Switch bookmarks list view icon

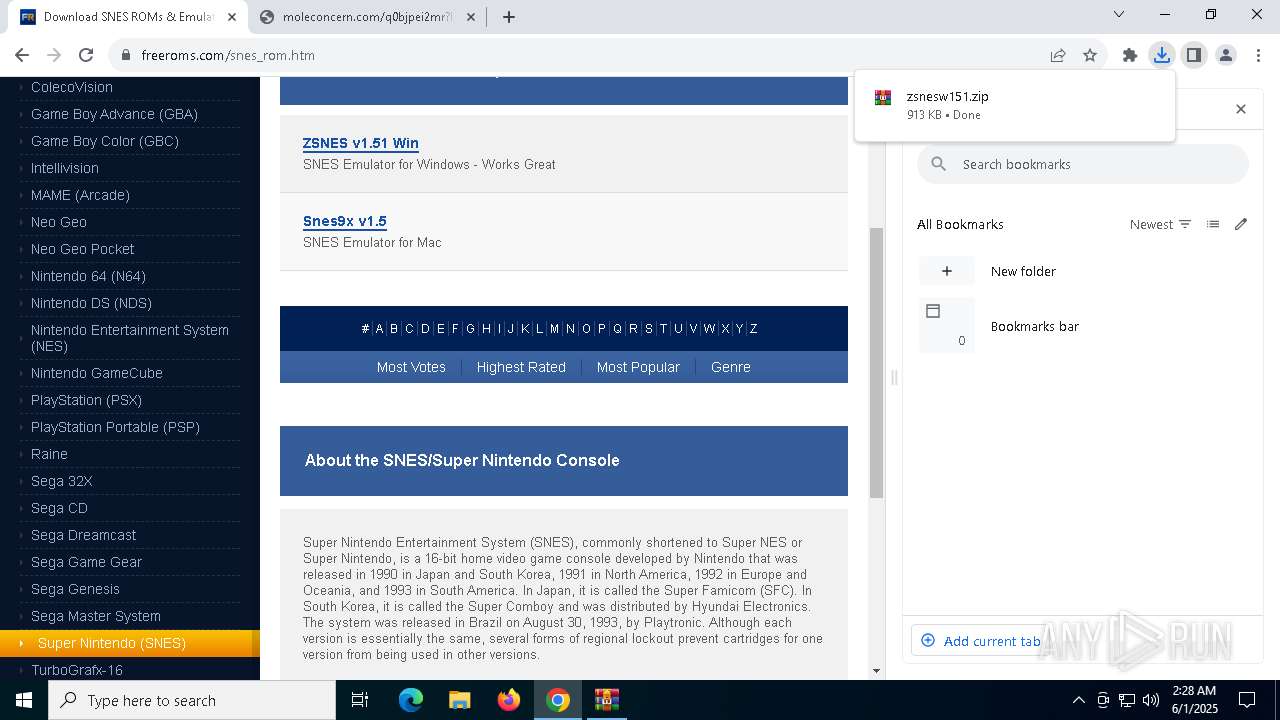(x=1213, y=224)
